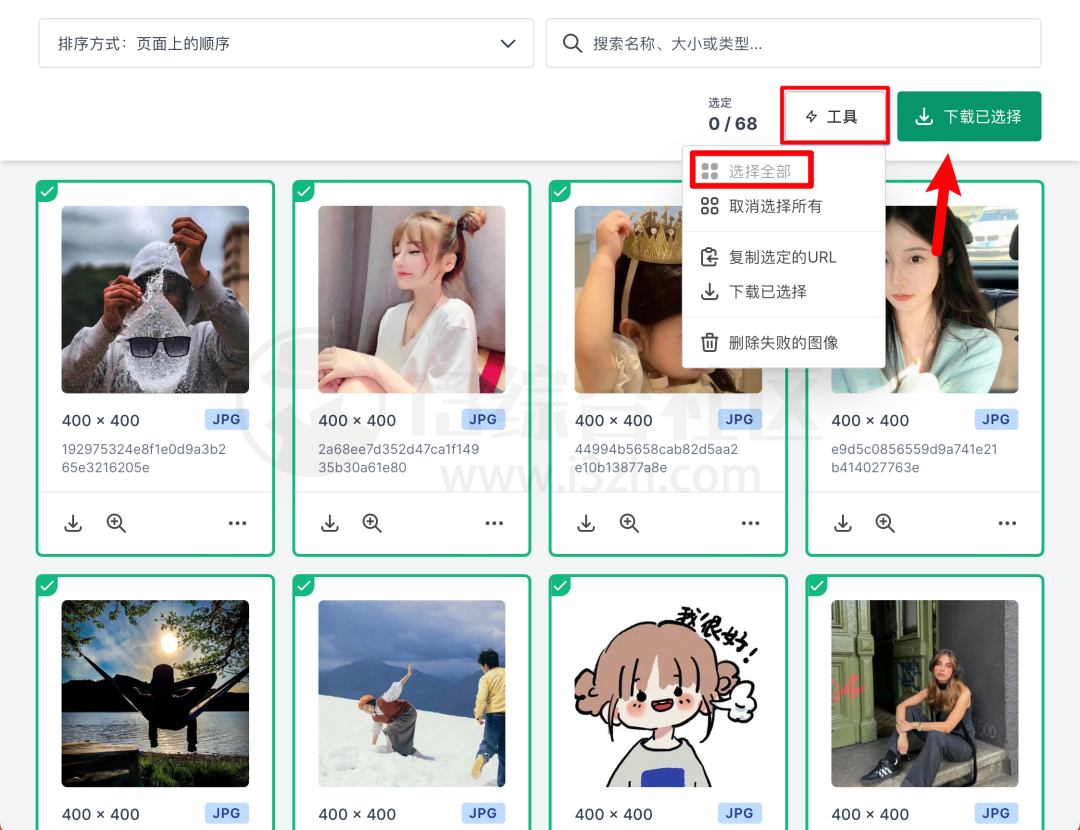Download the image 192975324e8f1e0d9a3b2

click(73, 523)
